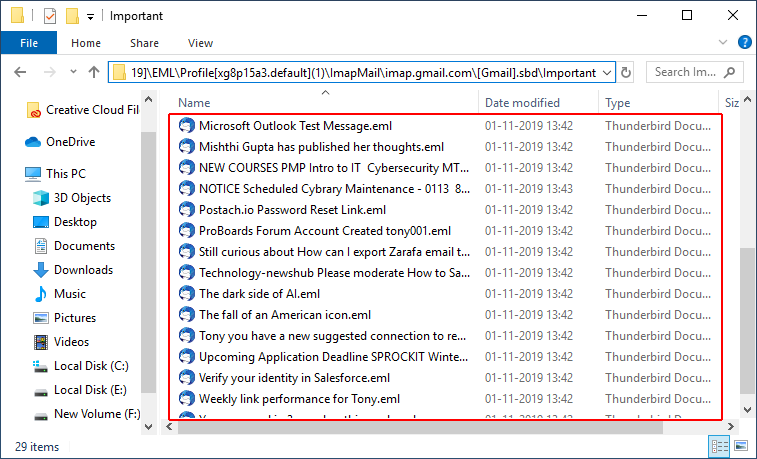
Task: Select New Volume (F:) in sidebar
Action: coord(87,414)
